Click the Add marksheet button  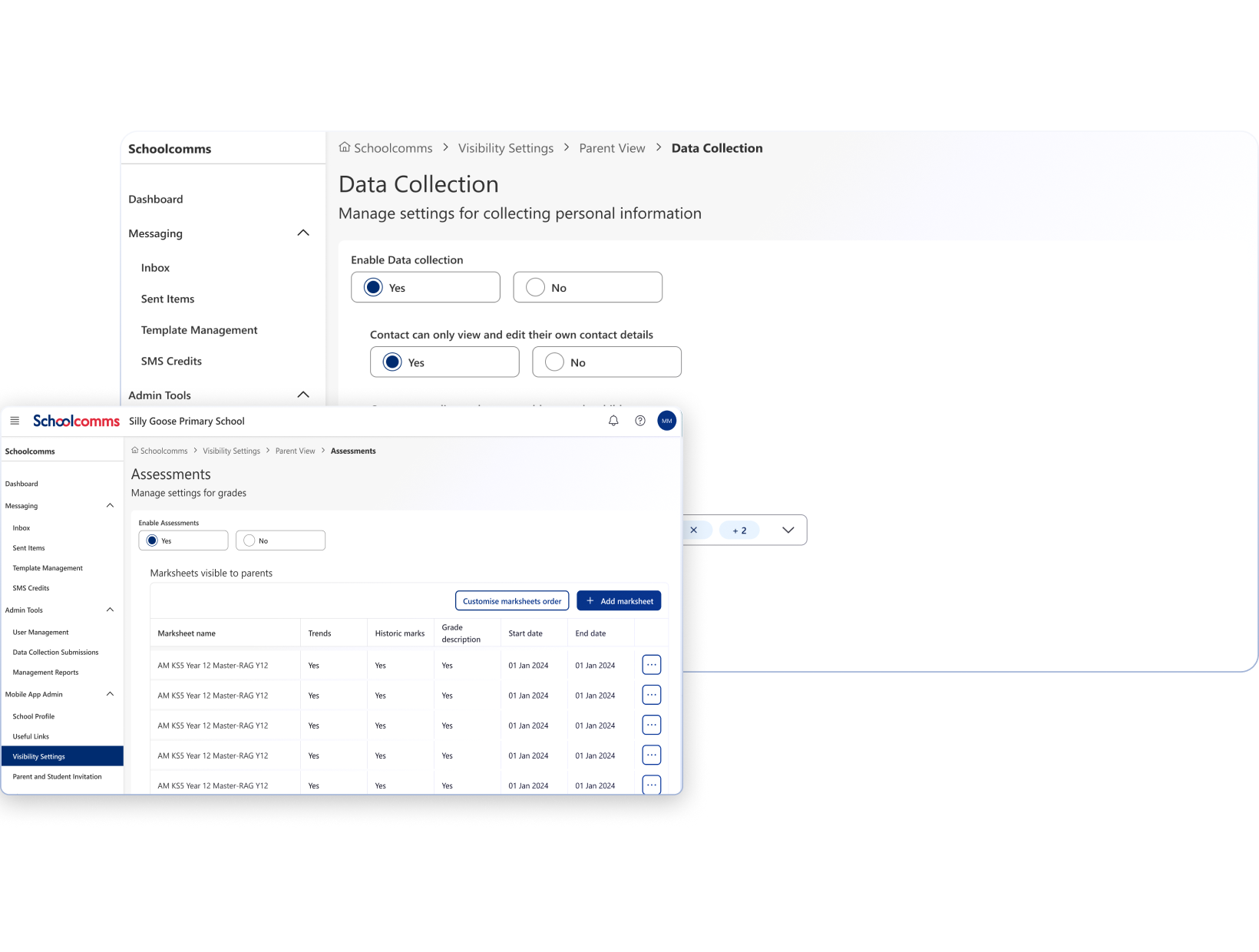(619, 601)
